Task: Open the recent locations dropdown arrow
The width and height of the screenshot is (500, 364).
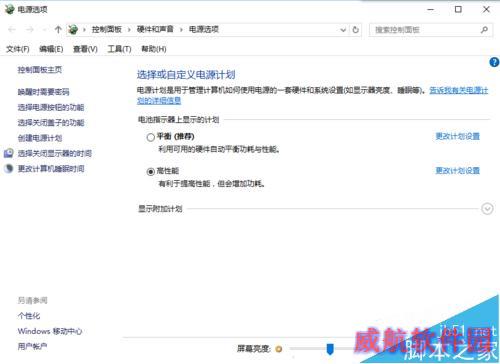Action: click(x=44, y=30)
